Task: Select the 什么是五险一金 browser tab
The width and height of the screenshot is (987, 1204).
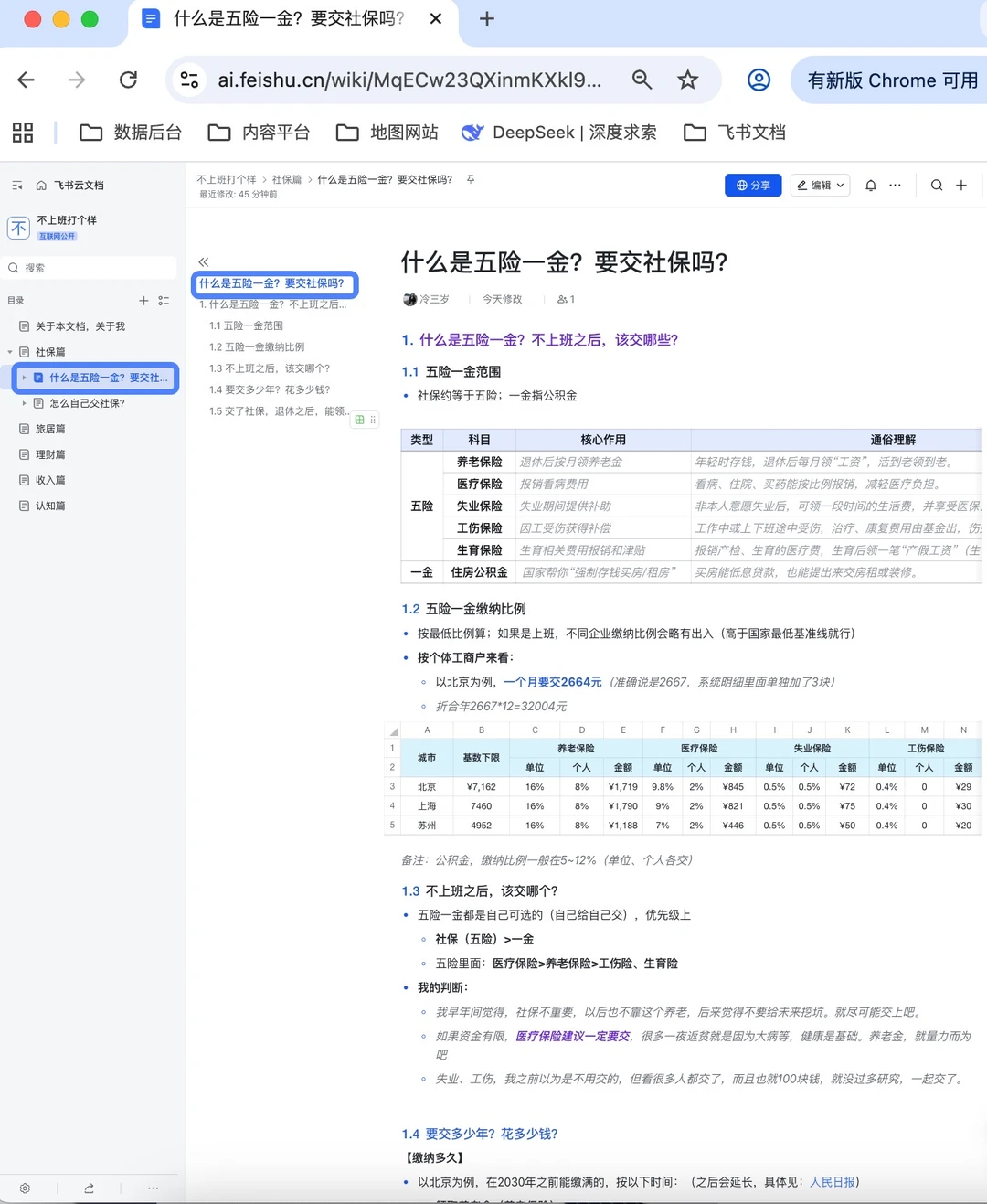Action: coord(292,19)
